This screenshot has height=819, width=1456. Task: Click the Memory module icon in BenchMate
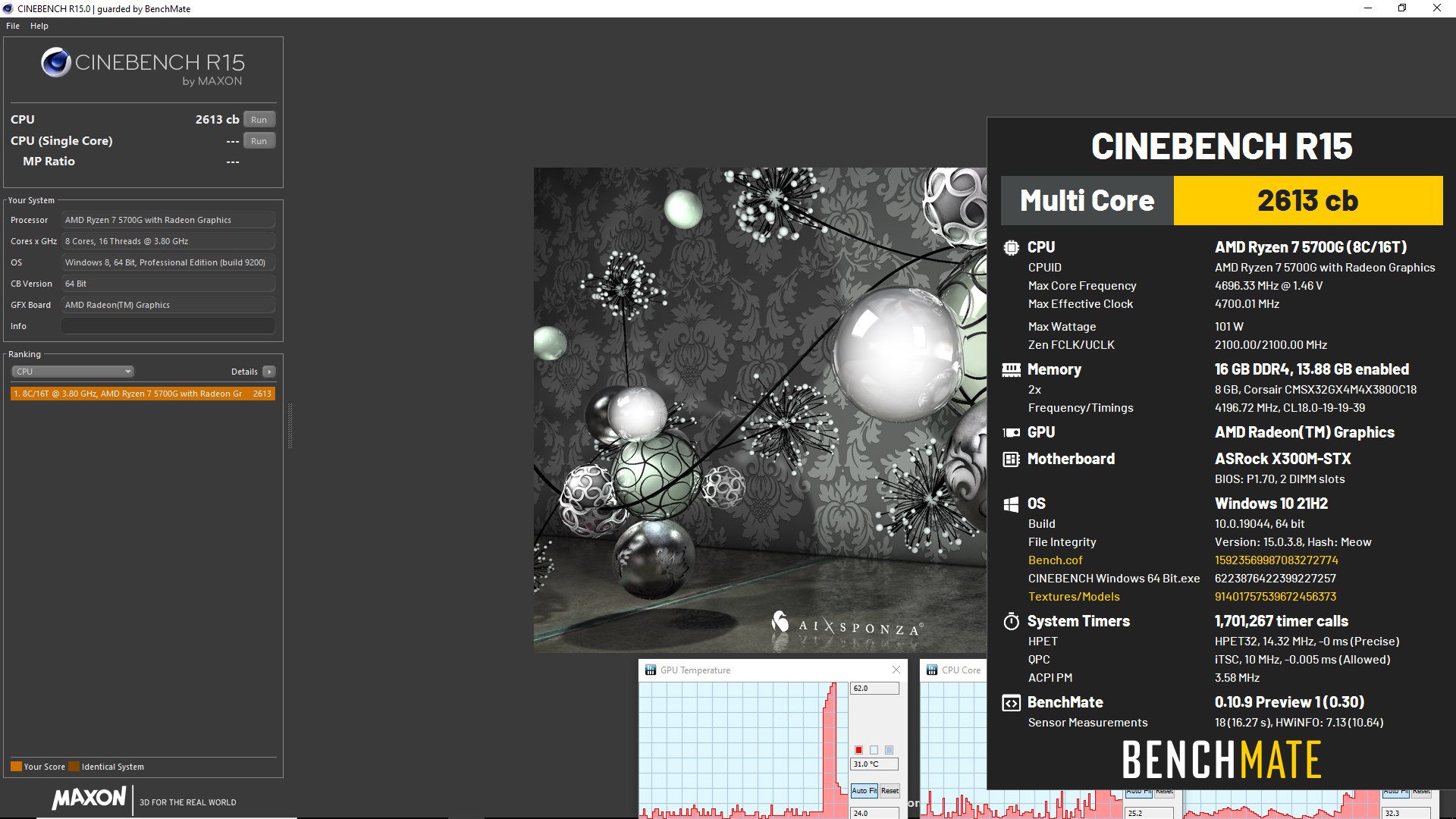[1011, 370]
